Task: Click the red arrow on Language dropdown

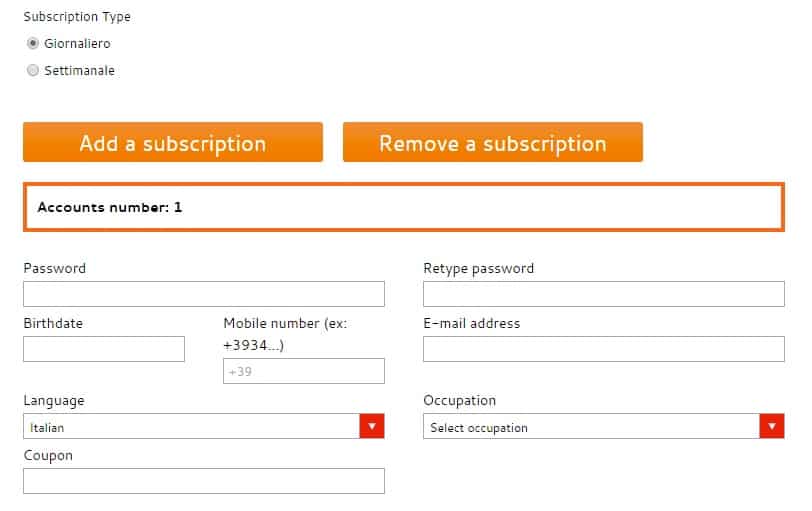Action: point(372,426)
